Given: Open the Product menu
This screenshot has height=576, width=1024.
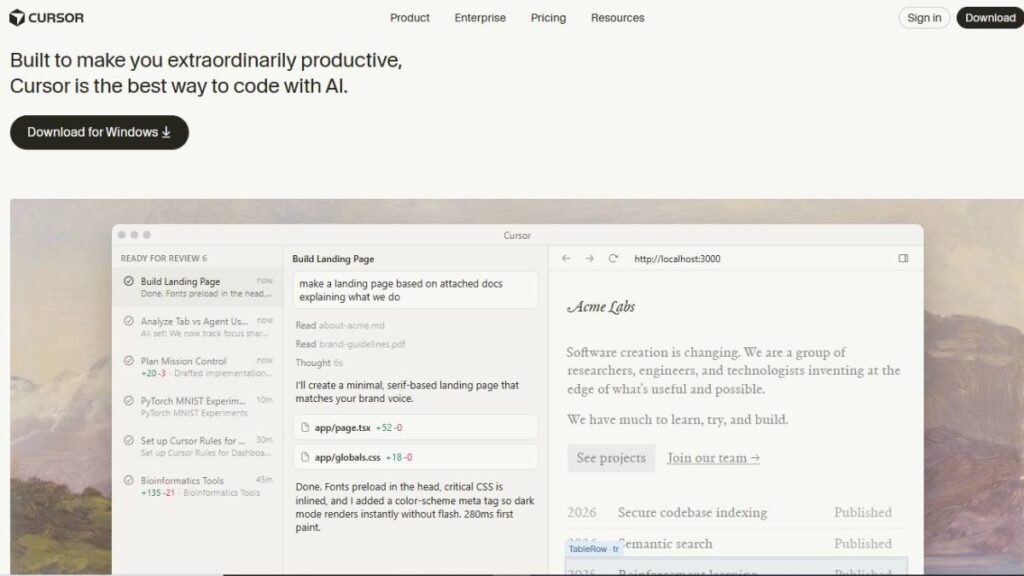Looking at the screenshot, I should tap(409, 17).
